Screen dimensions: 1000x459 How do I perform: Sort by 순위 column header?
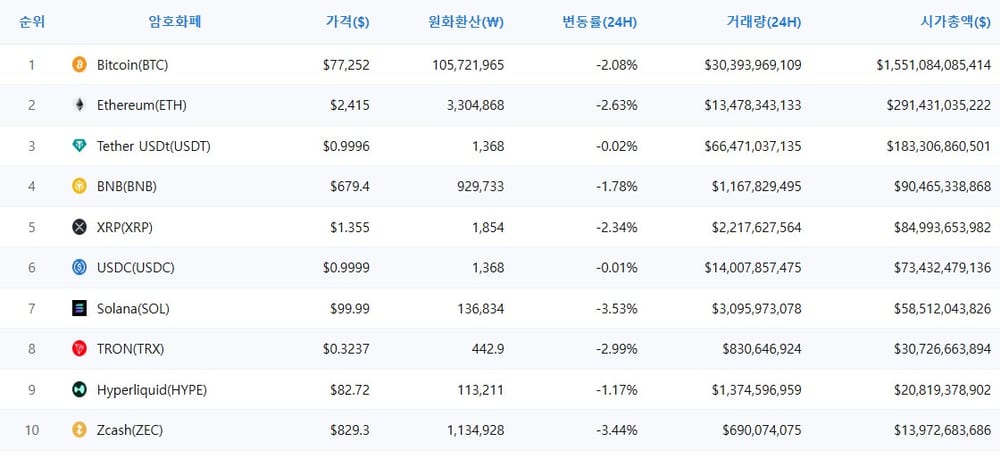click(32, 22)
